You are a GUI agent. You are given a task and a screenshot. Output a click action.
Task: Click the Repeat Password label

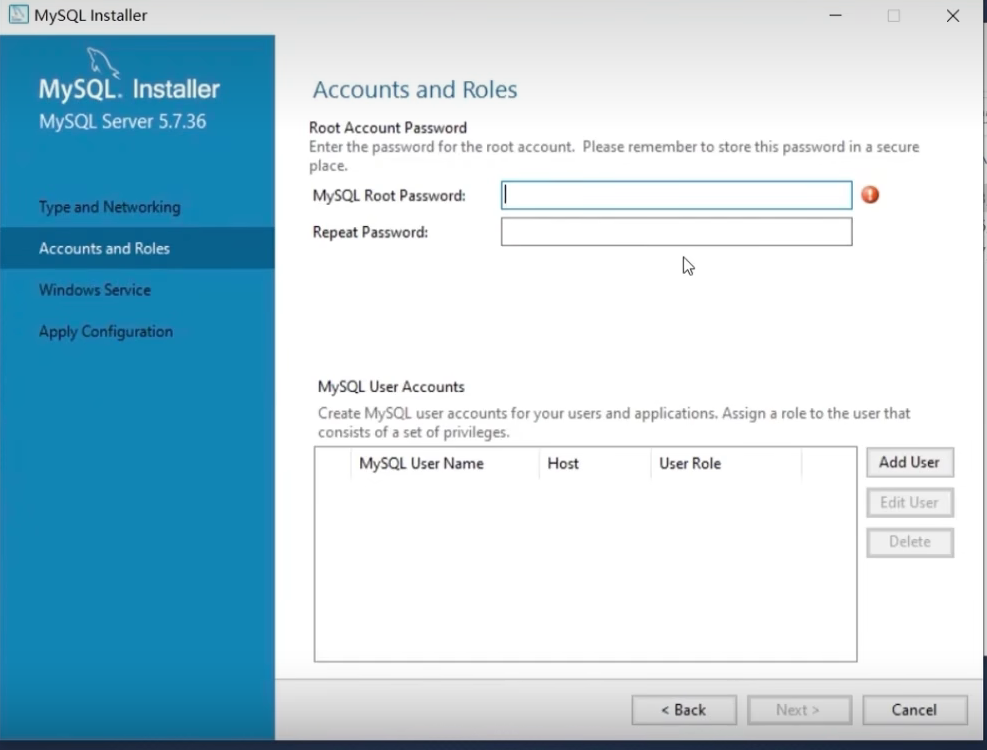click(x=370, y=232)
